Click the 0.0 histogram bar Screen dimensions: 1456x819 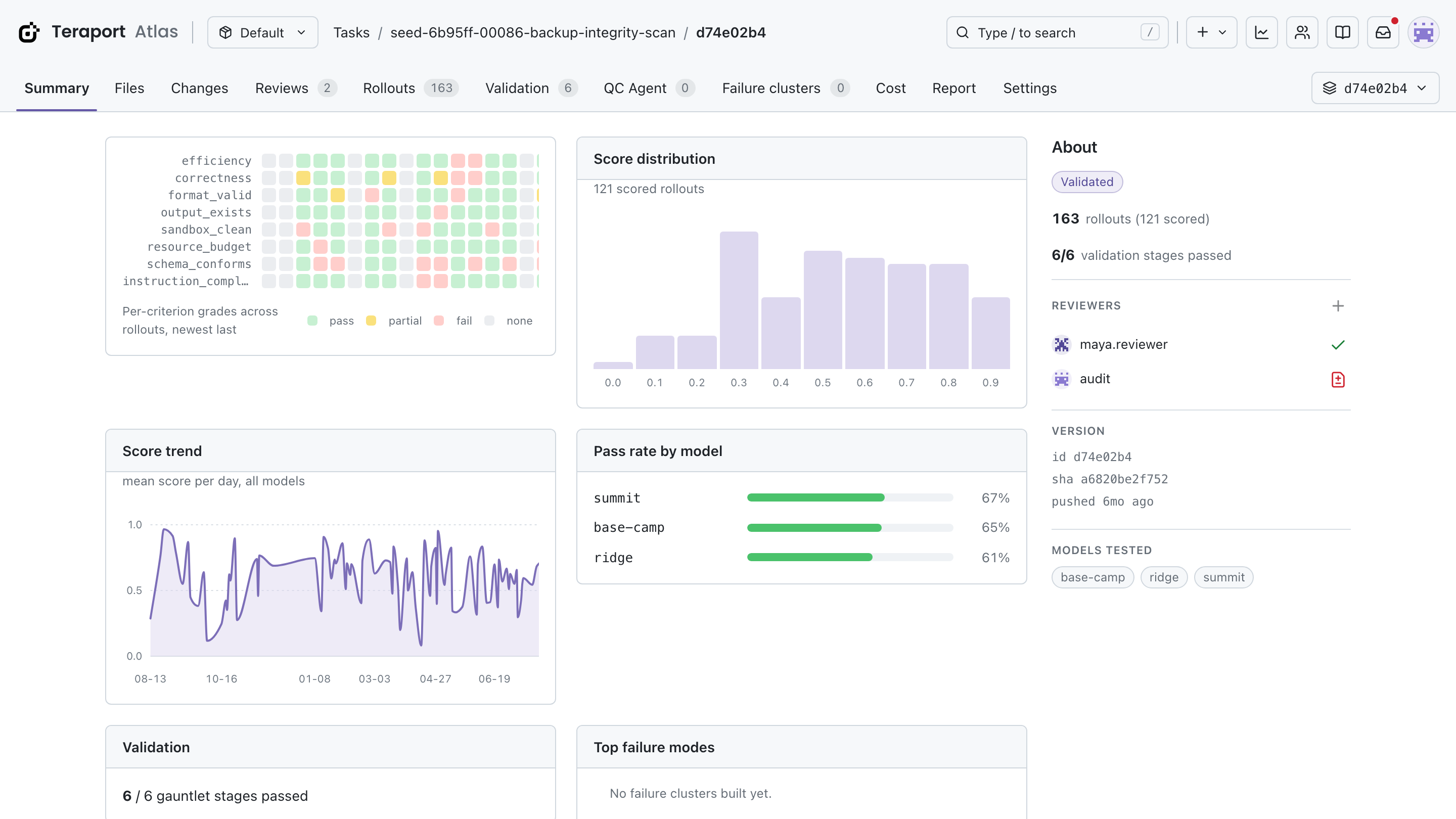coord(613,366)
